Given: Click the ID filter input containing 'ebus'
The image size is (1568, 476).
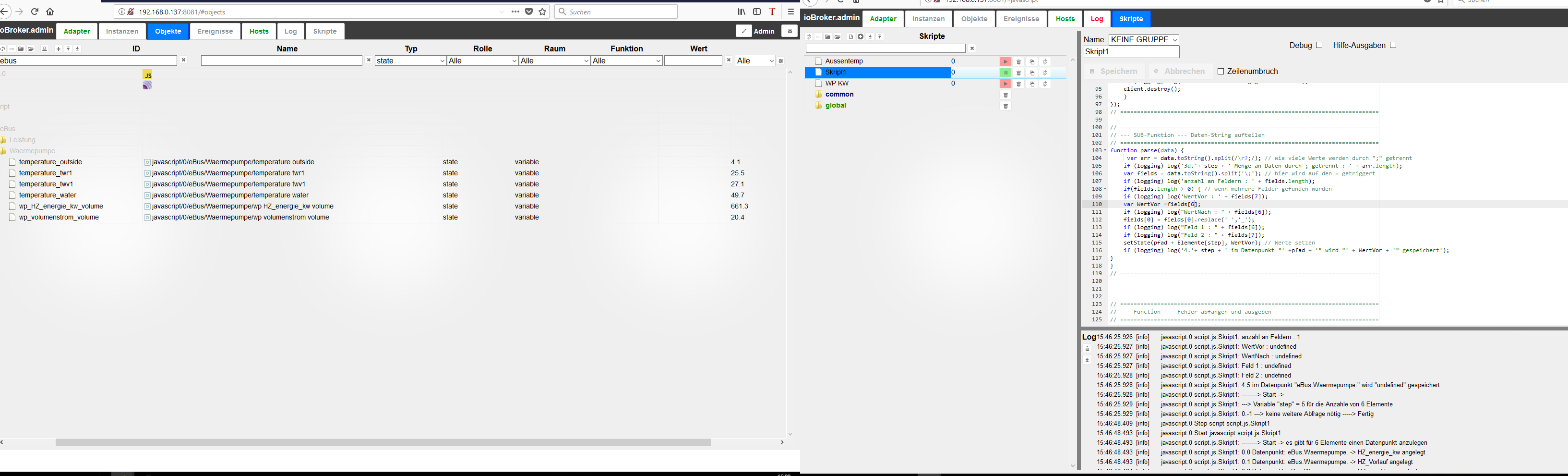Looking at the screenshot, I should [88, 61].
